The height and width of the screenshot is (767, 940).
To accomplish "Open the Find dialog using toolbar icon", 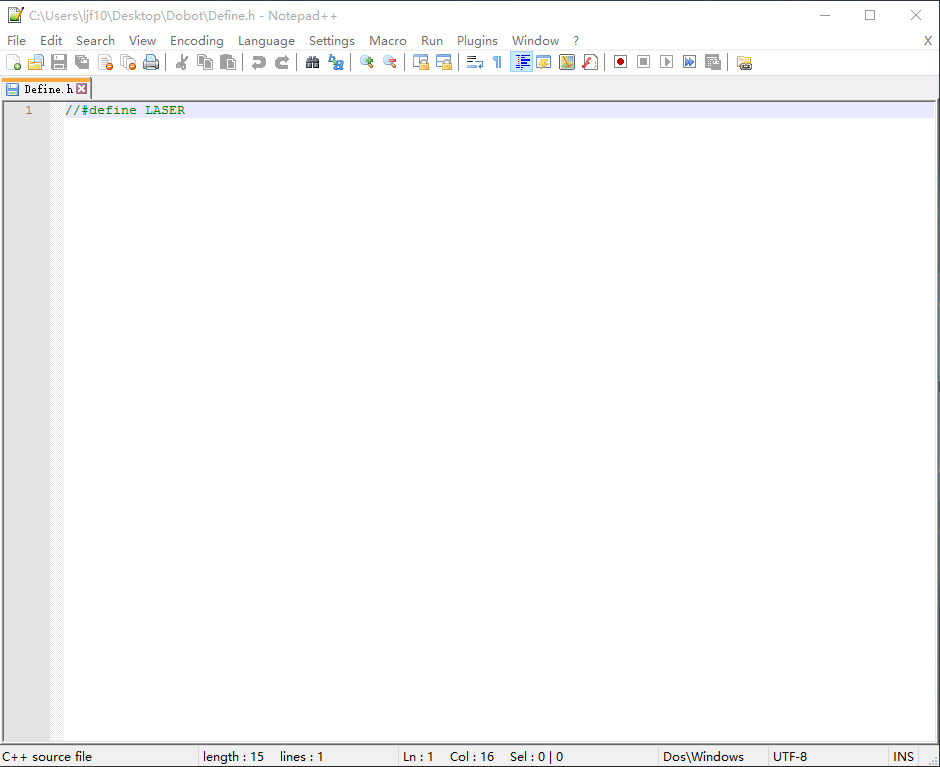I will coord(313,61).
